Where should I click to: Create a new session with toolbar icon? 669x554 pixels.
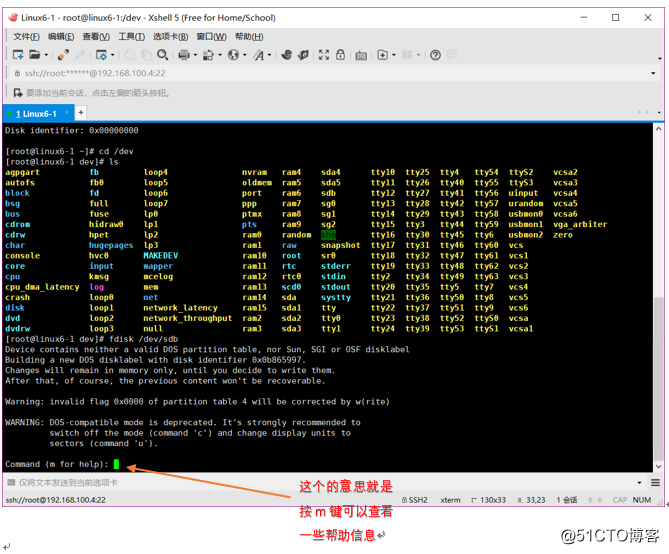pos(18,55)
